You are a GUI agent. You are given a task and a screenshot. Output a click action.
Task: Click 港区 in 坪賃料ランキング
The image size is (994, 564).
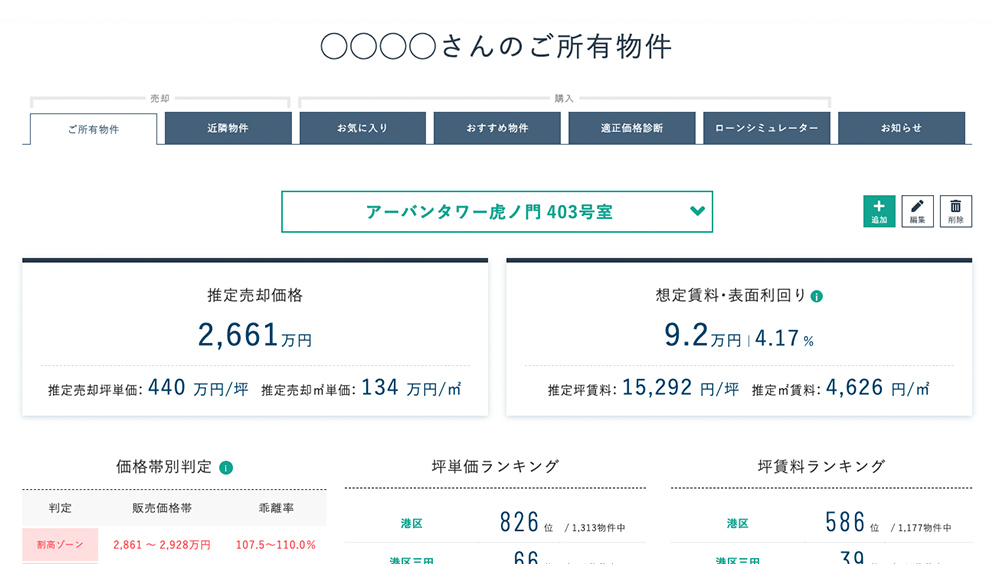(x=737, y=524)
